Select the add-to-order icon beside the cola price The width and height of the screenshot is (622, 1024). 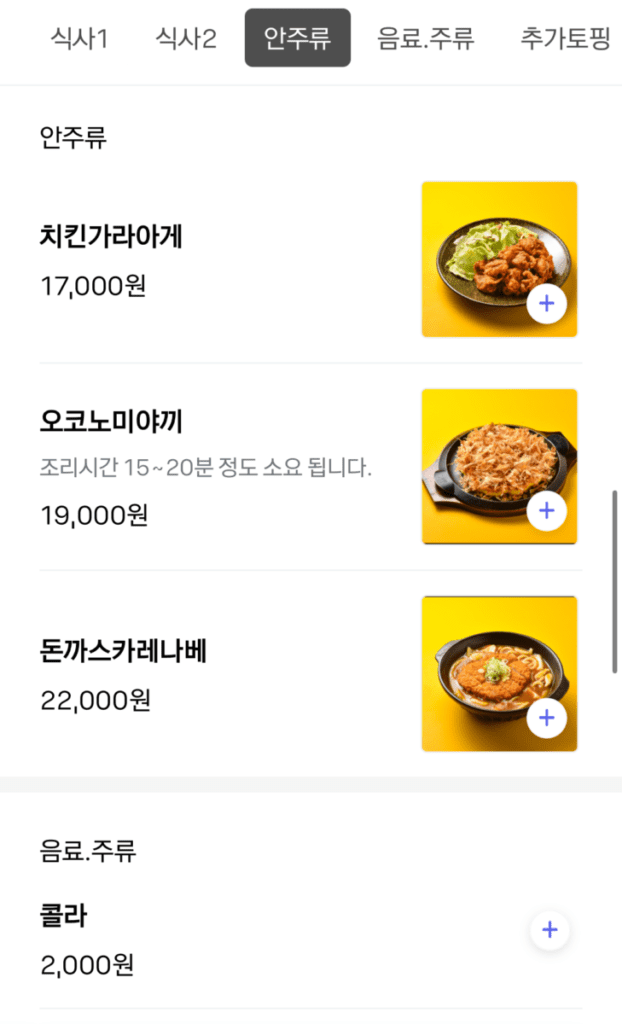point(549,930)
